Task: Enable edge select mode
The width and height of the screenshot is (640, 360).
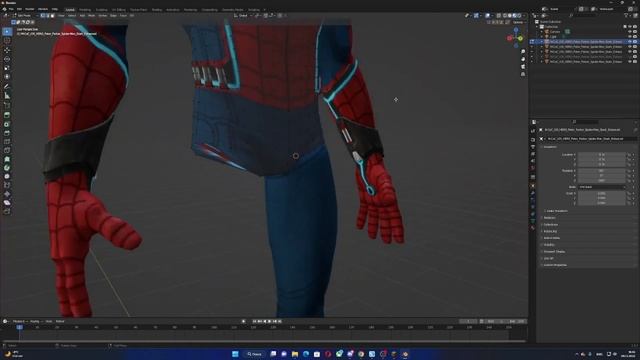Action: (47, 16)
